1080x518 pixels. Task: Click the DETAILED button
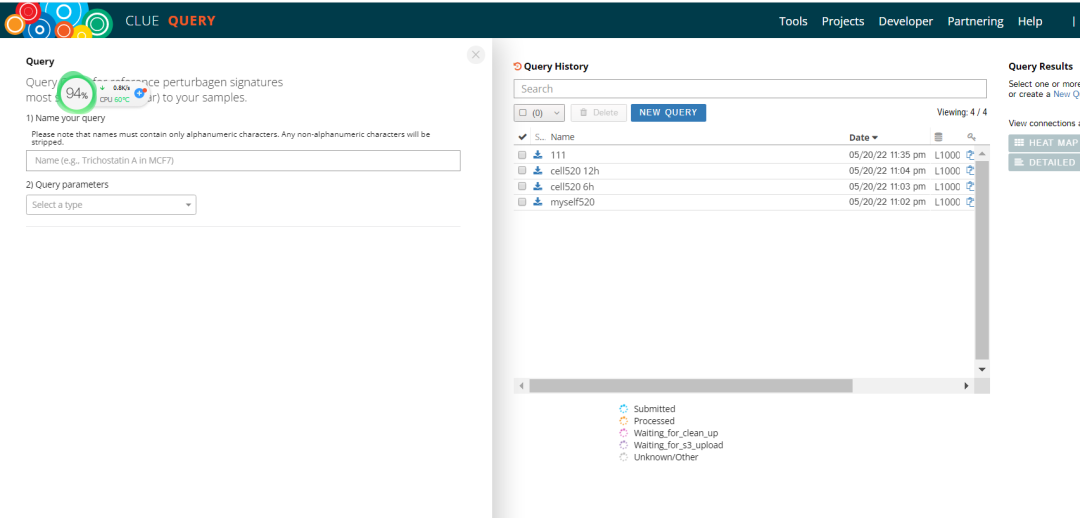1044,162
